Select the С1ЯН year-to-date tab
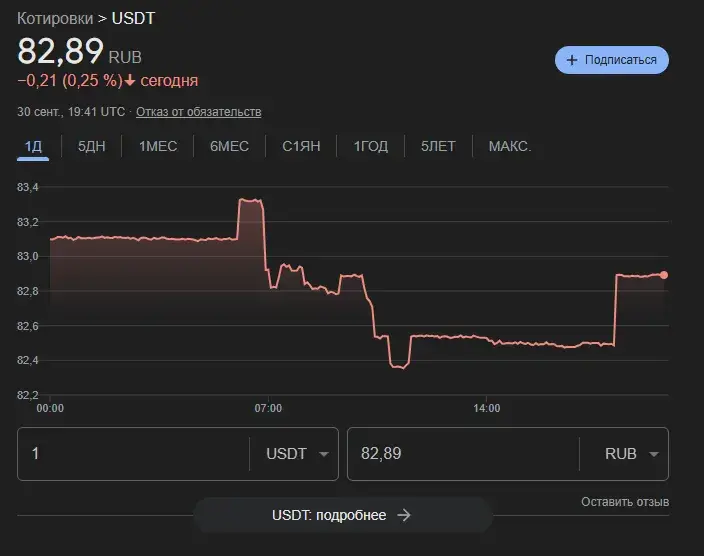Viewport: 704px width, 556px height. (301, 146)
